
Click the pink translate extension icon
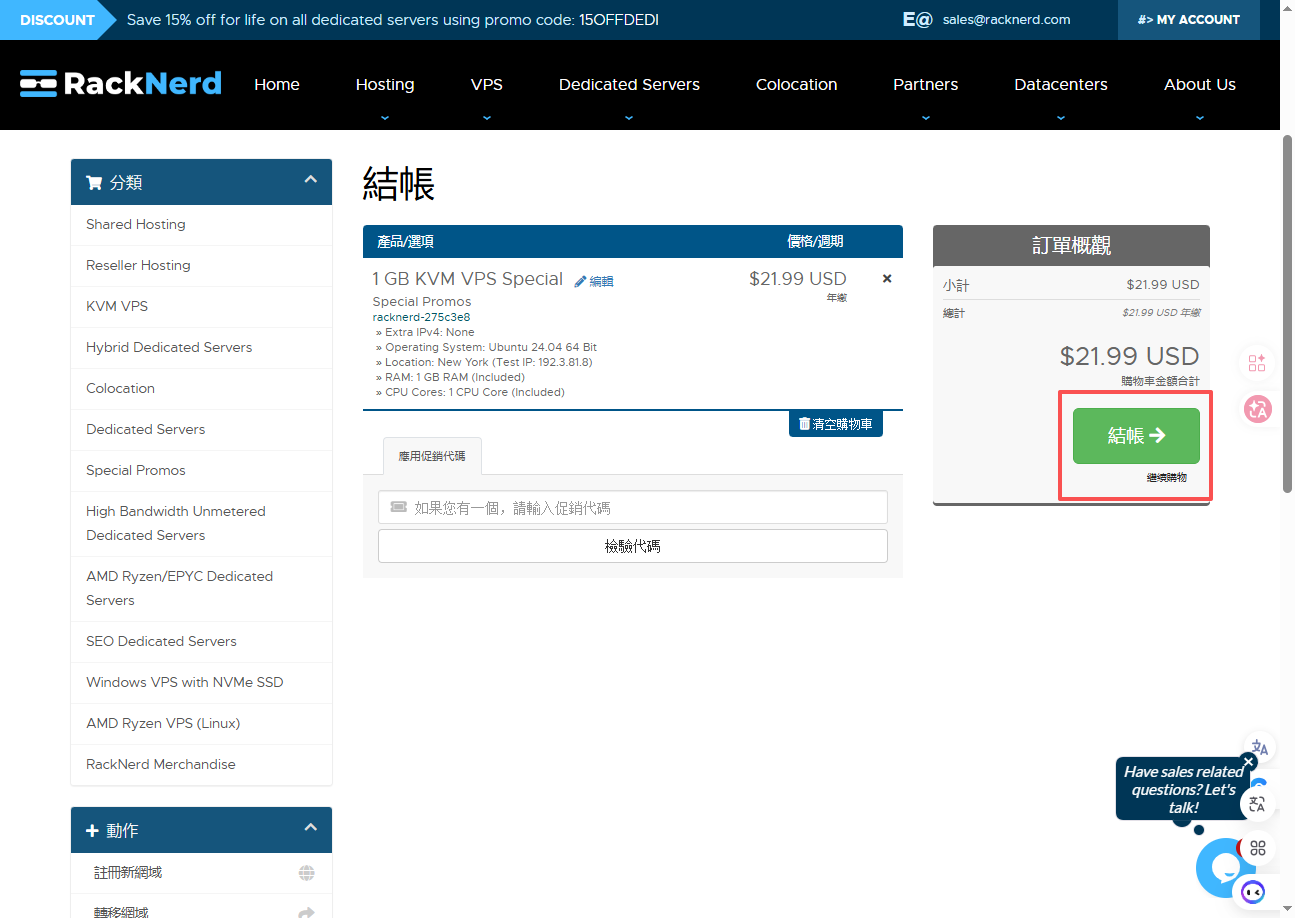point(1257,408)
